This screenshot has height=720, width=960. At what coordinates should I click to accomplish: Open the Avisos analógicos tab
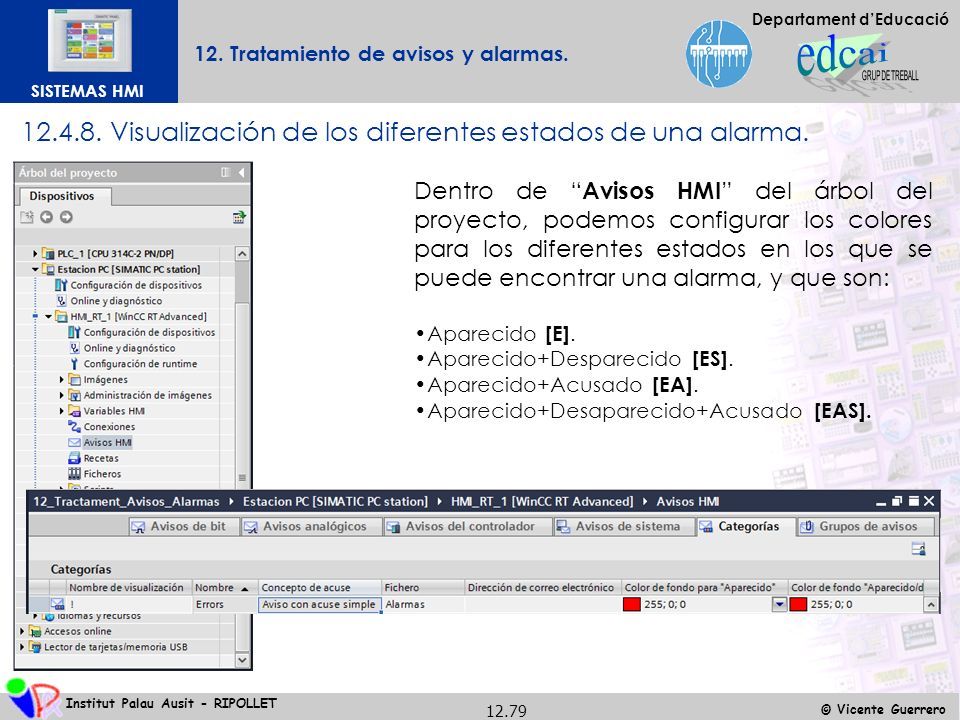(x=310, y=527)
